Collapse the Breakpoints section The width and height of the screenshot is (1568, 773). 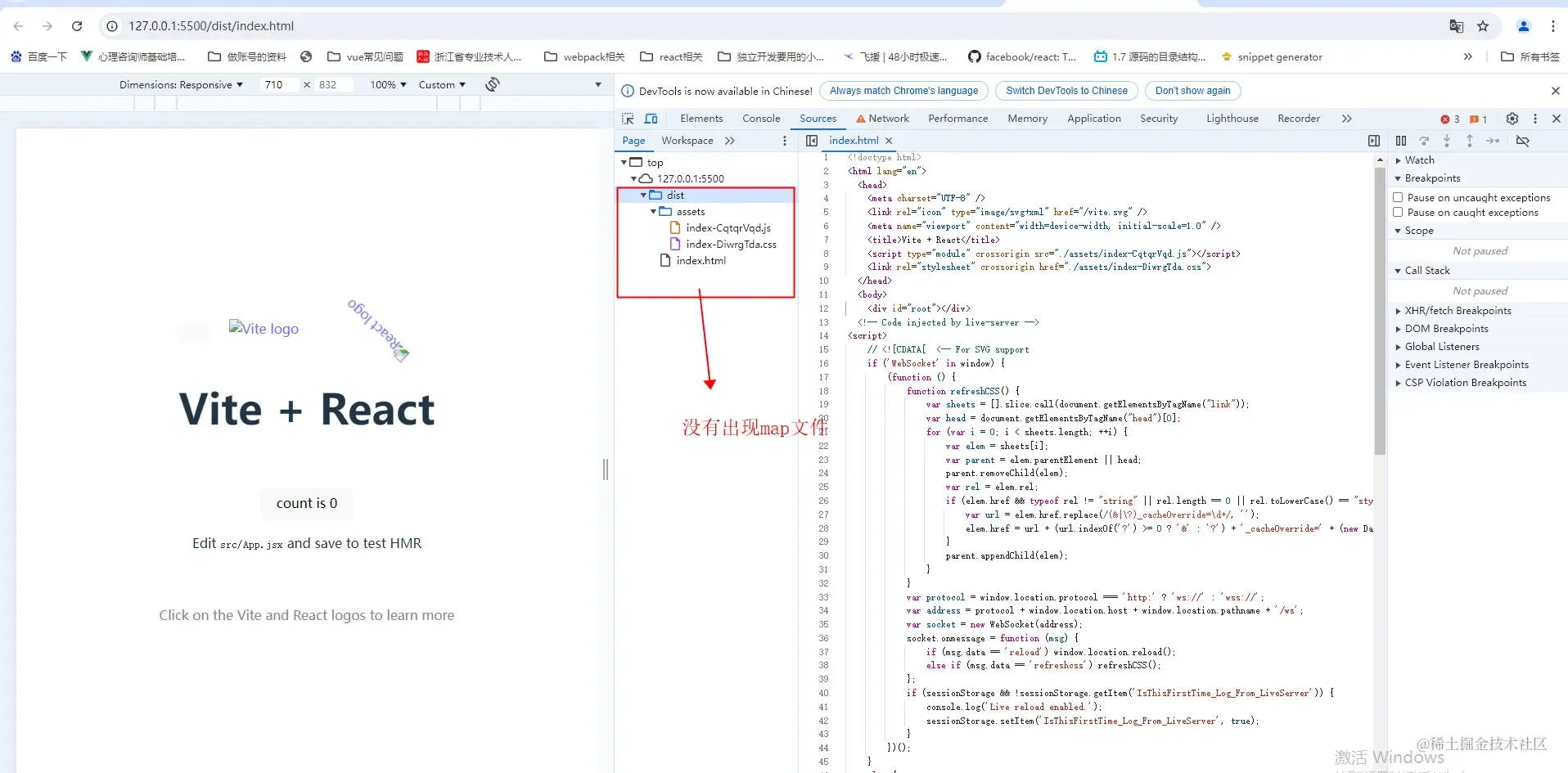click(1399, 178)
